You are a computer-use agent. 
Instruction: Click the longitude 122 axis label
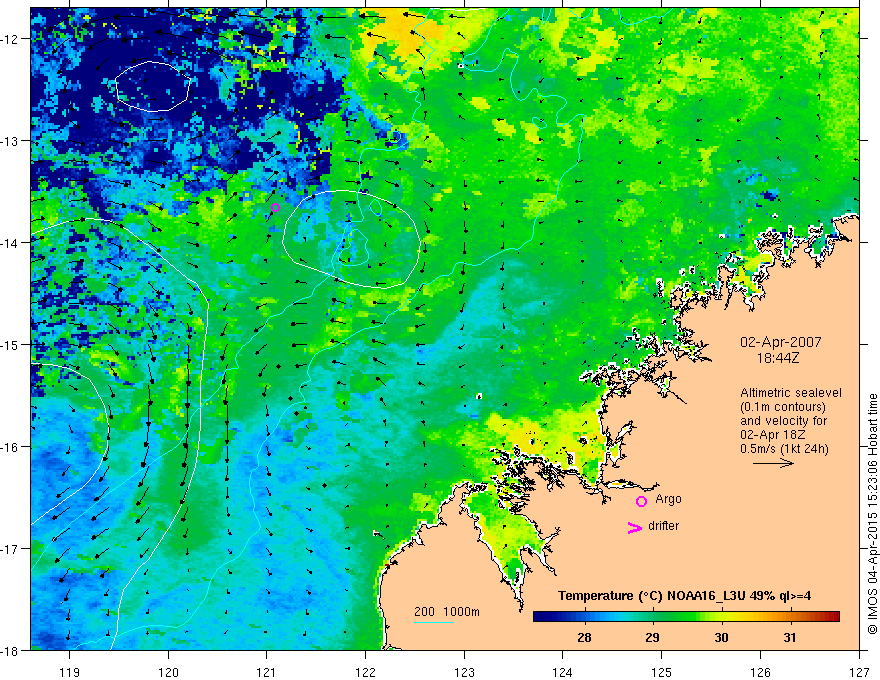pyautogui.click(x=365, y=672)
